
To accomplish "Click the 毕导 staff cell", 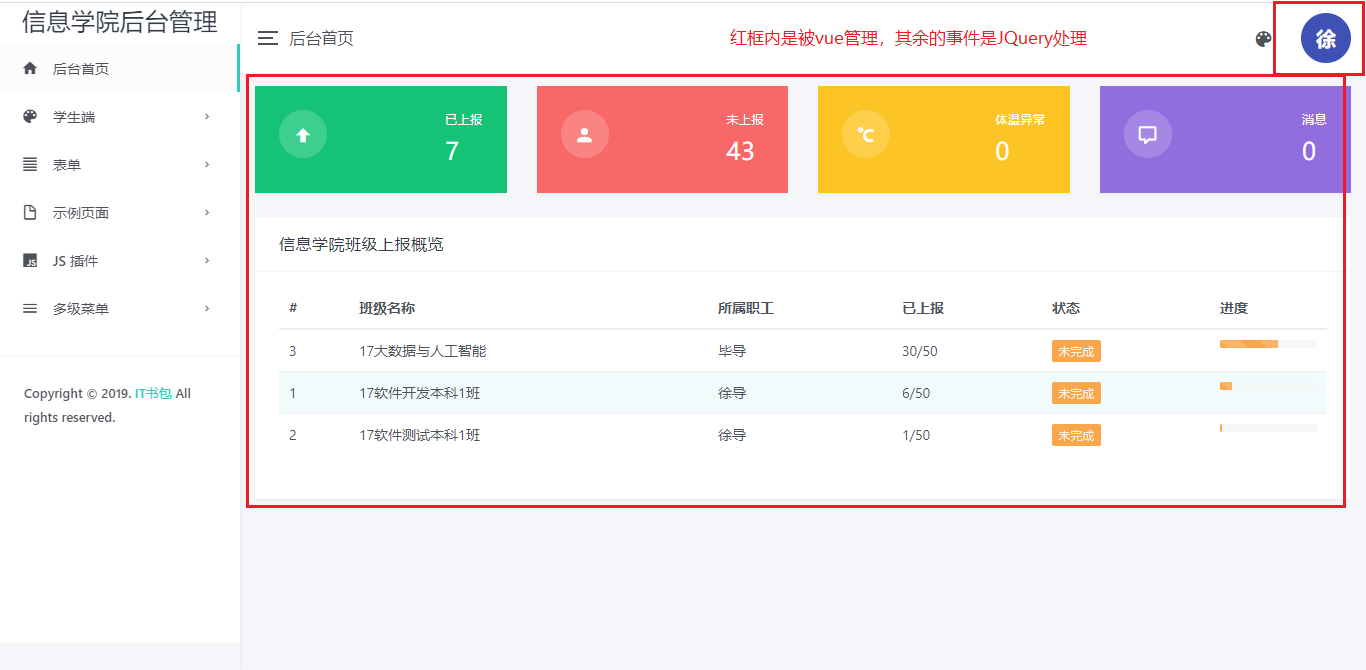I will click(x=732, y=351).
